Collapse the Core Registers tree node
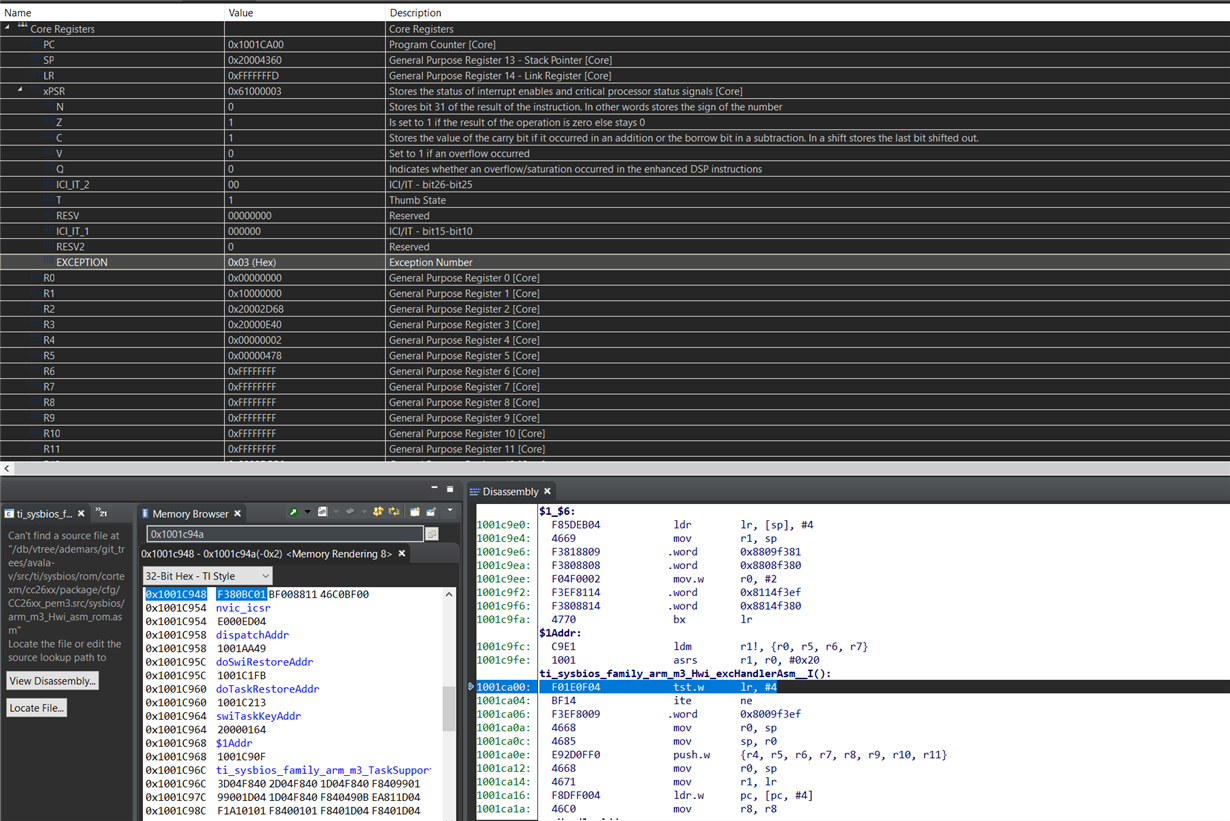 pyautogui.click(x=8, y=29)
